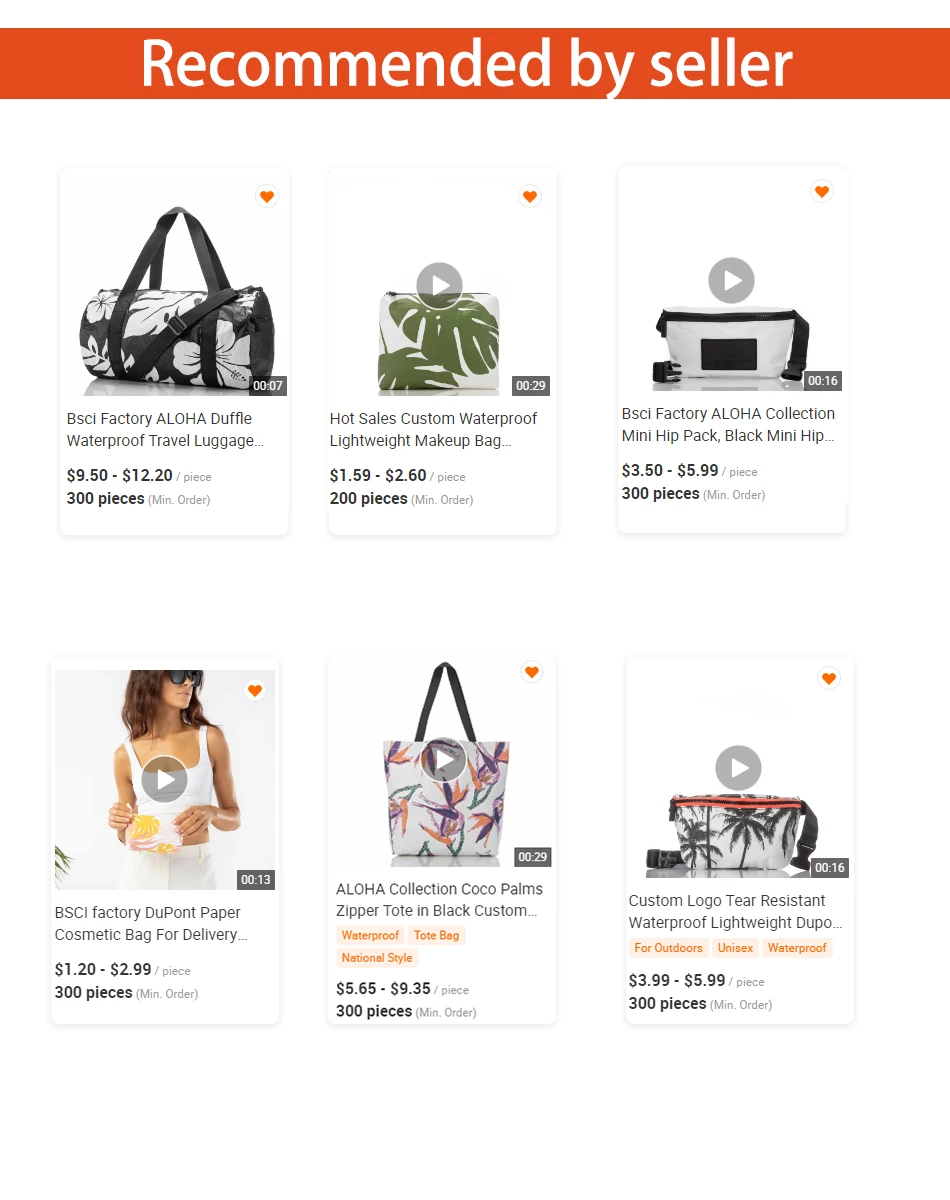Click heart icon on Makeup Bag product
This screenshot has width=950, height=1200.
click(530, 196)
